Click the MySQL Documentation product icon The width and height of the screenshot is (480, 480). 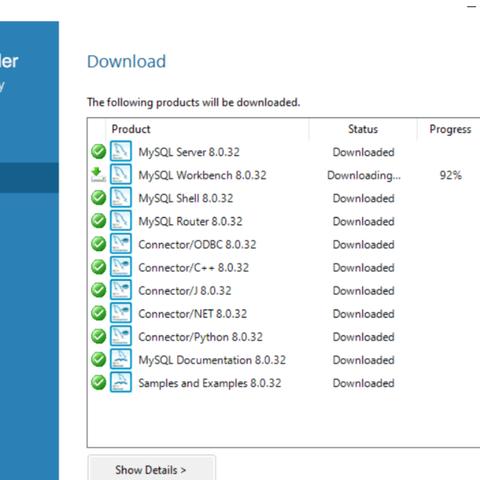(x=121, y=359)
